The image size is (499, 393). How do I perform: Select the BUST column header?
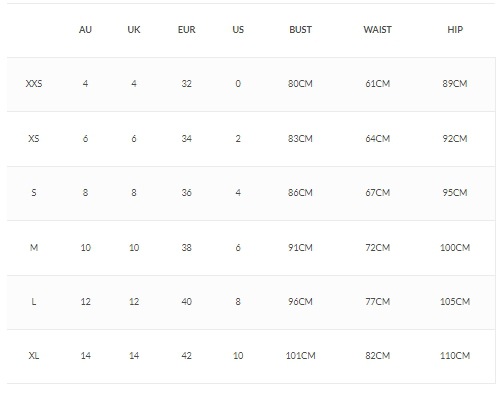(x=300, y=30)
